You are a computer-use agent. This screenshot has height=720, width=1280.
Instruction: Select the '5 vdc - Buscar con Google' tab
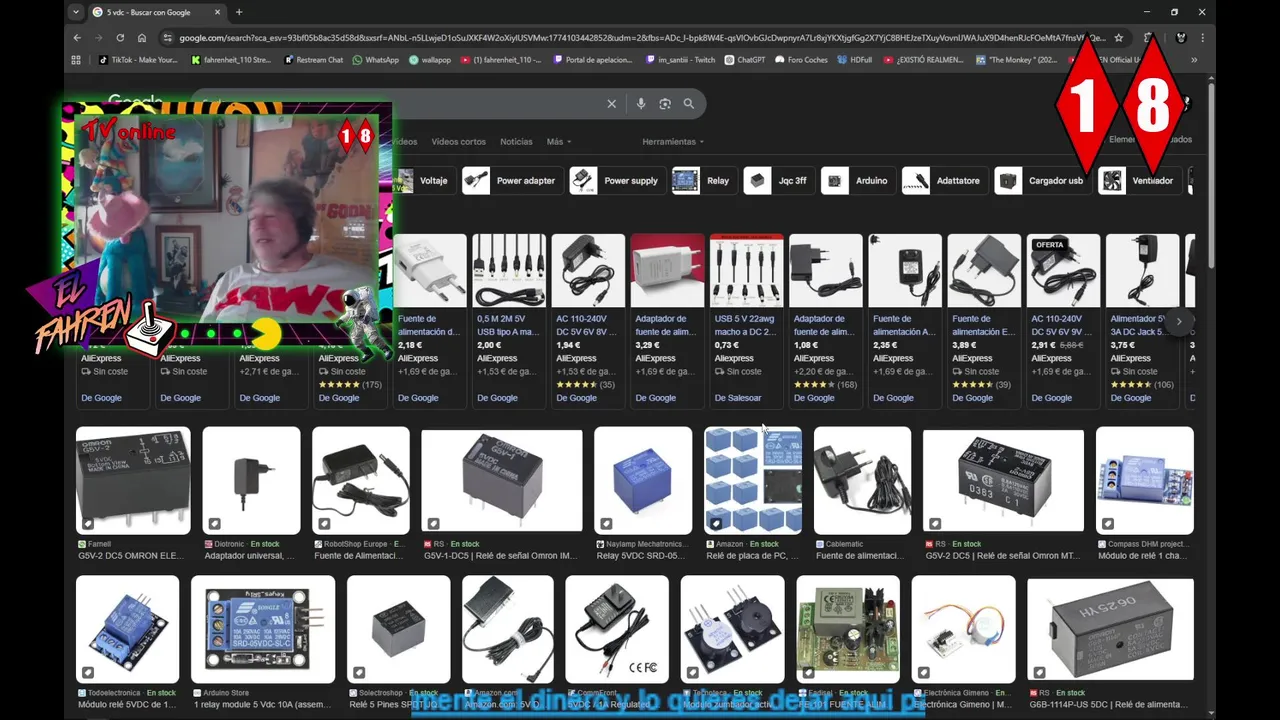click(x=157, y=12)
